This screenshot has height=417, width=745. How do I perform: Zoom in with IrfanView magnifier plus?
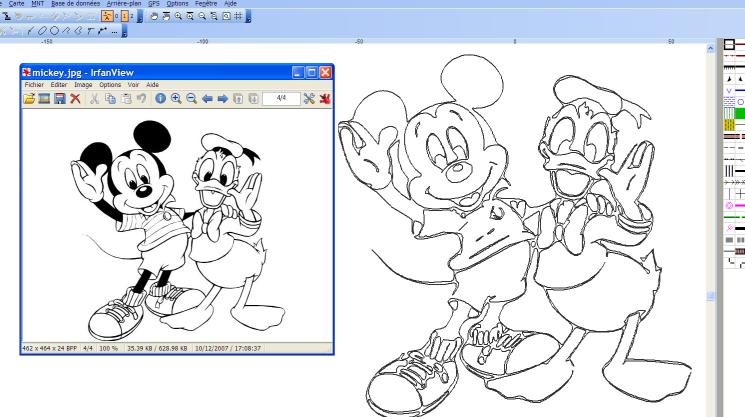click(176, 98)
